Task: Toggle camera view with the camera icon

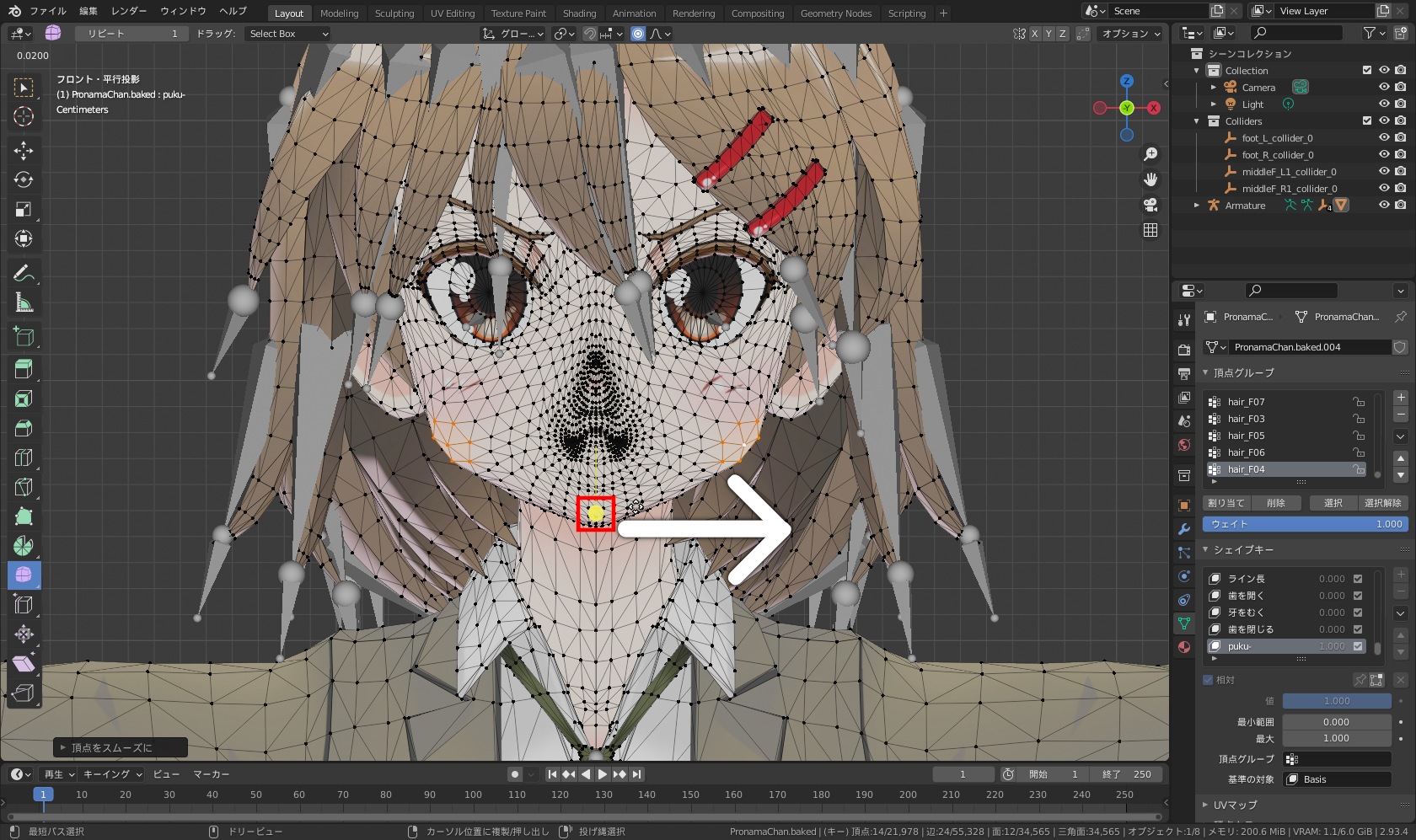Action: (x=1150, y=205)
